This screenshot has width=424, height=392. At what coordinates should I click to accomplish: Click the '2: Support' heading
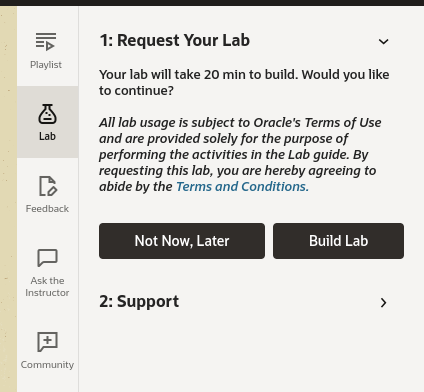pos(139,301)
